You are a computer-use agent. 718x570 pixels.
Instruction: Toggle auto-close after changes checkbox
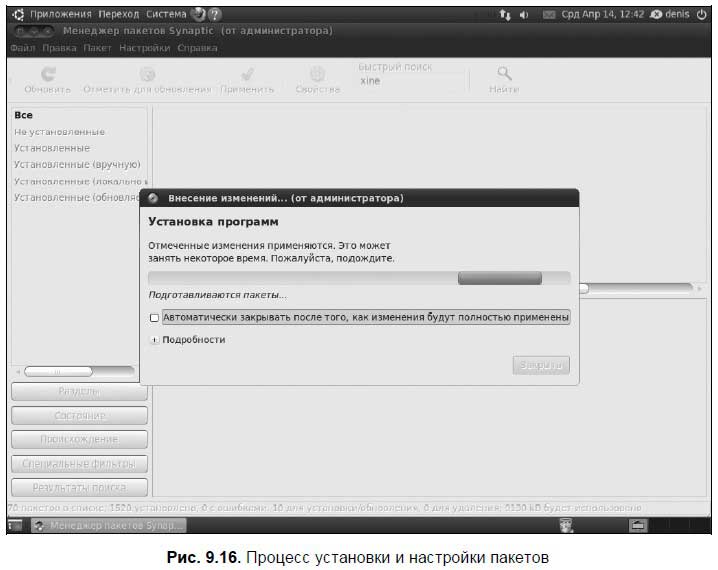[x=154, y=317]
